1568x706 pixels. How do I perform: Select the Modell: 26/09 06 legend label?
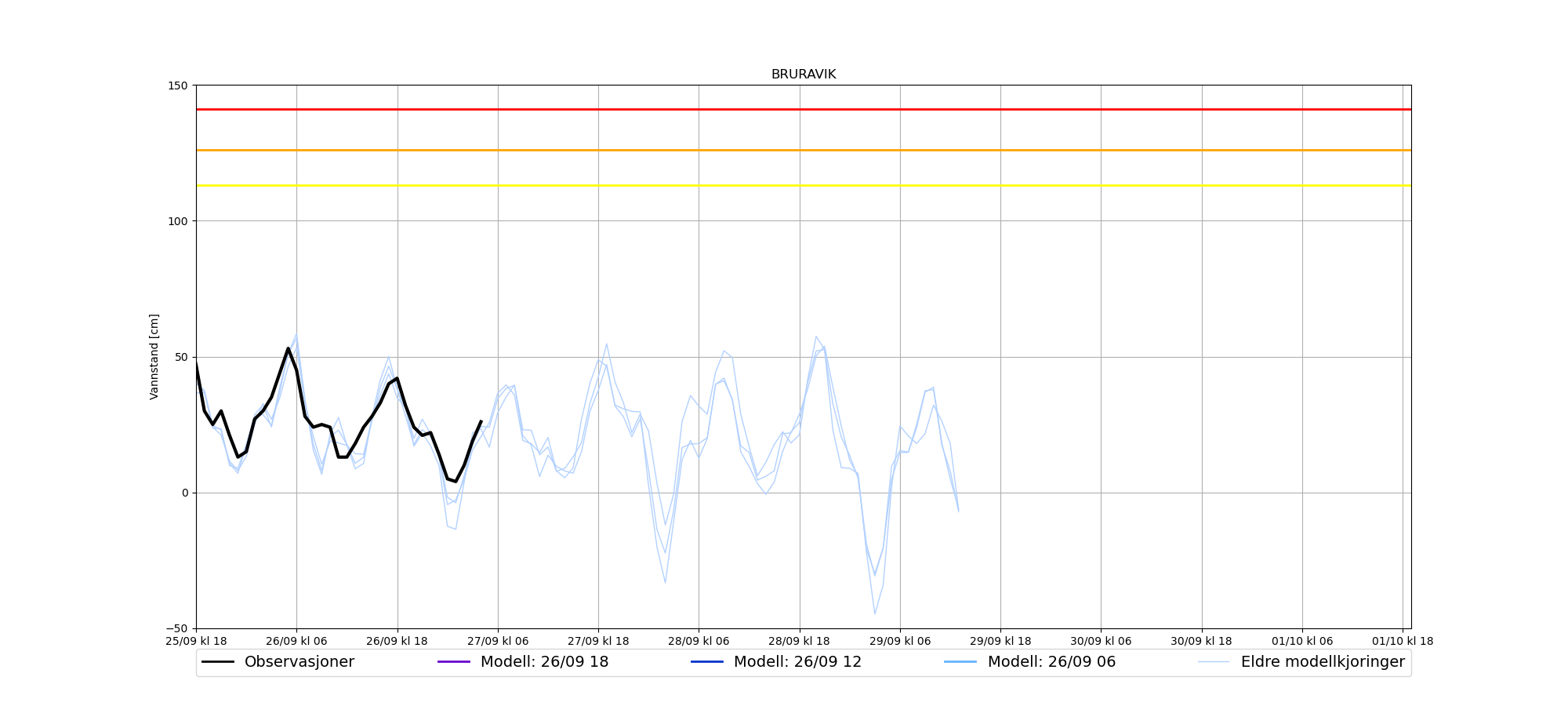coord(1051,662)
